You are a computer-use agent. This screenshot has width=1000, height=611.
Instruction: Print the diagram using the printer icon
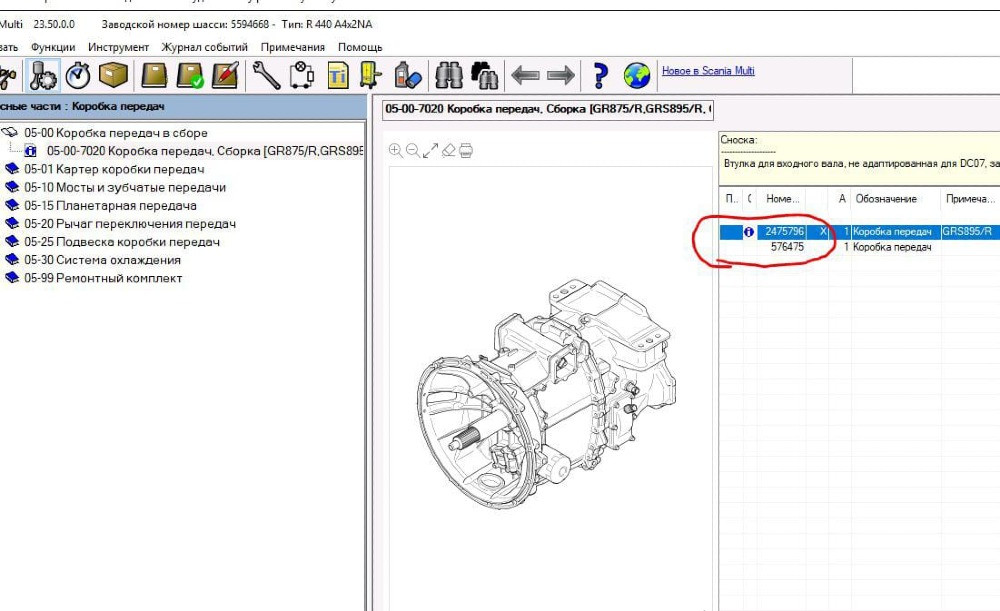point(465,150)
